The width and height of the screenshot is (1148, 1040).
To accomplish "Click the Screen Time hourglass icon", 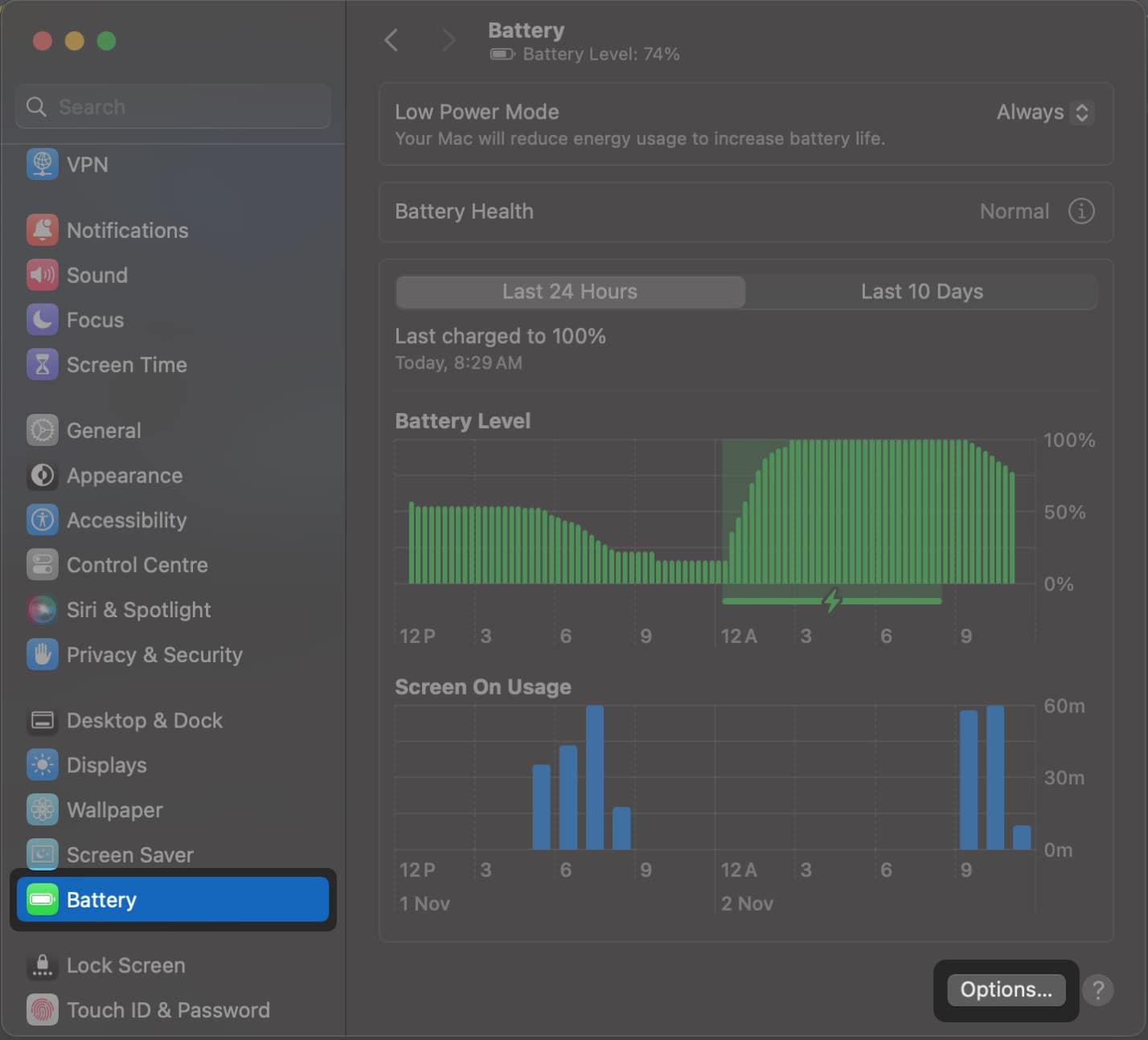I will [x=43, y=365].
